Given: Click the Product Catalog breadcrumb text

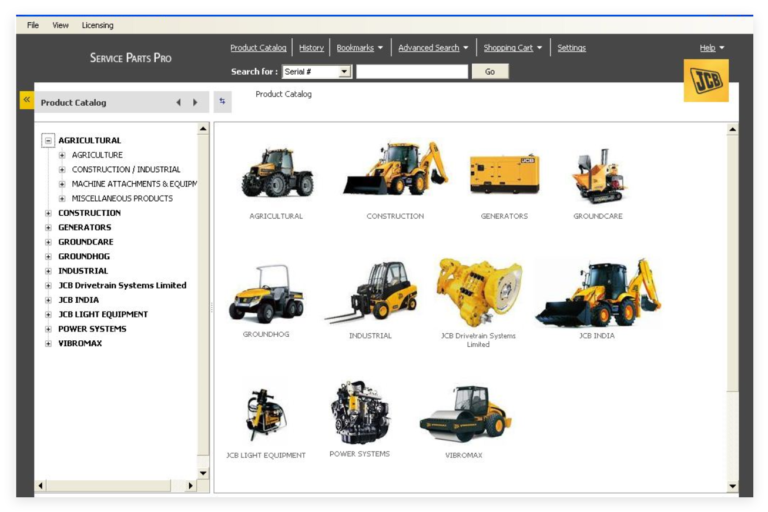Looking at the screenshot, I should [x=284, y=94].
